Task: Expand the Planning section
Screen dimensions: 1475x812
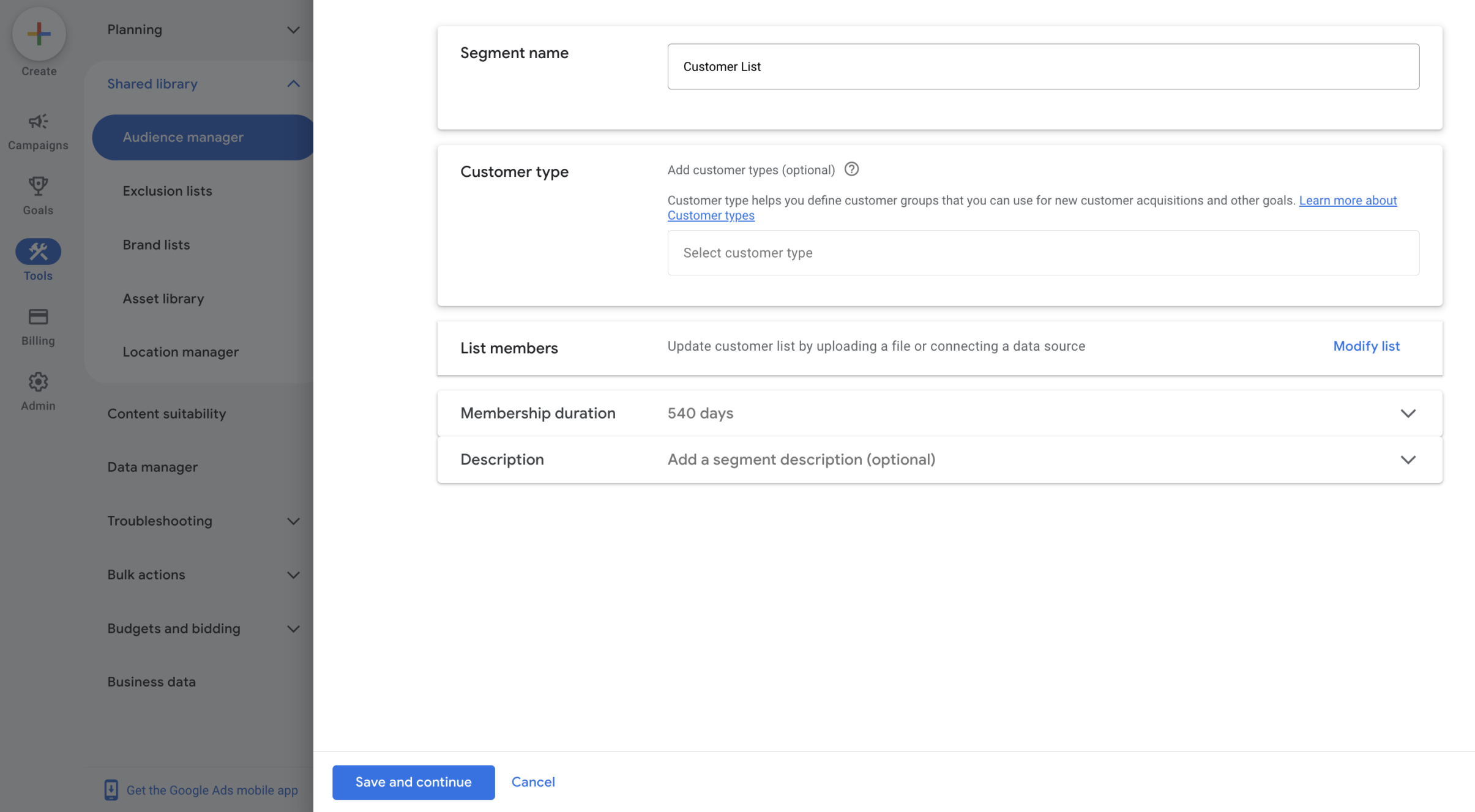Action: (294, 29)
